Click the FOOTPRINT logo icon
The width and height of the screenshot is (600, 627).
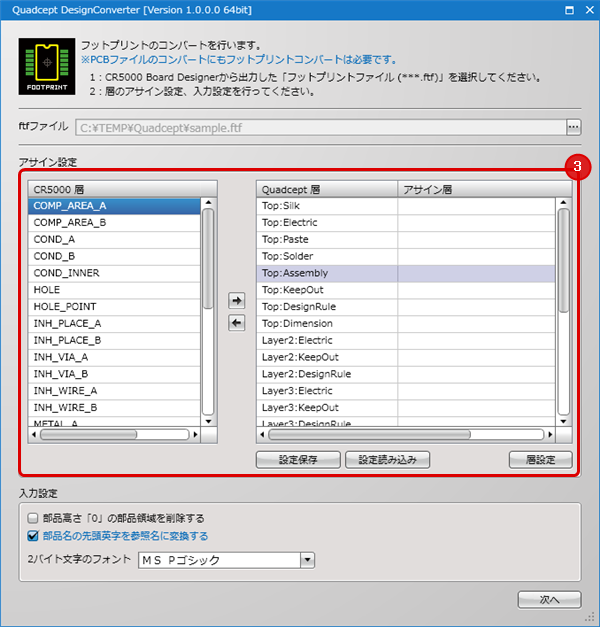(x=47, y=66)
